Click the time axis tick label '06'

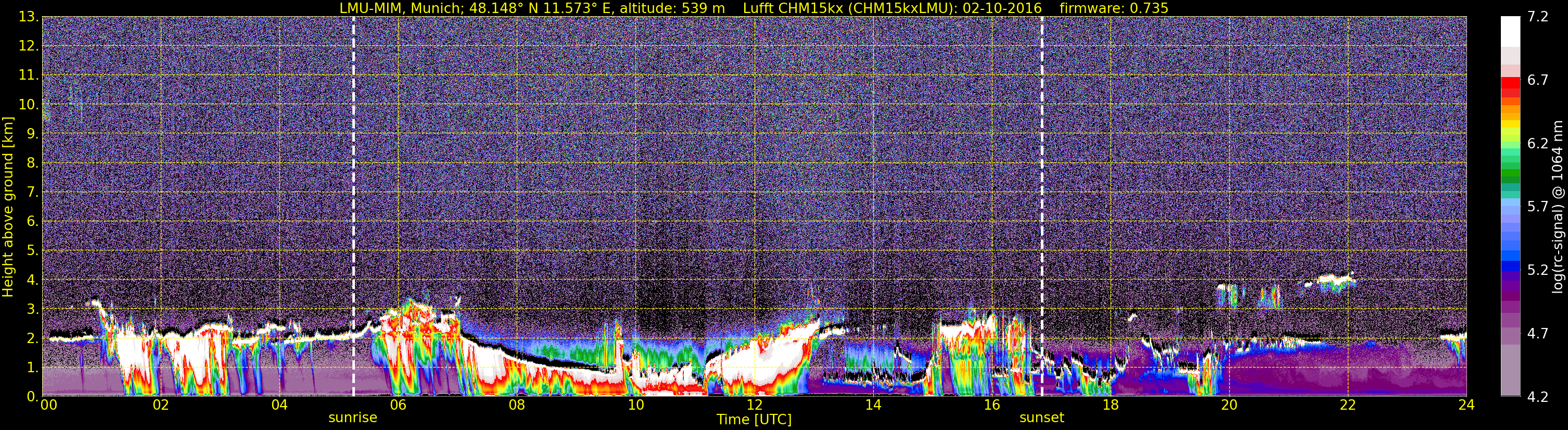tap(398, 405)
